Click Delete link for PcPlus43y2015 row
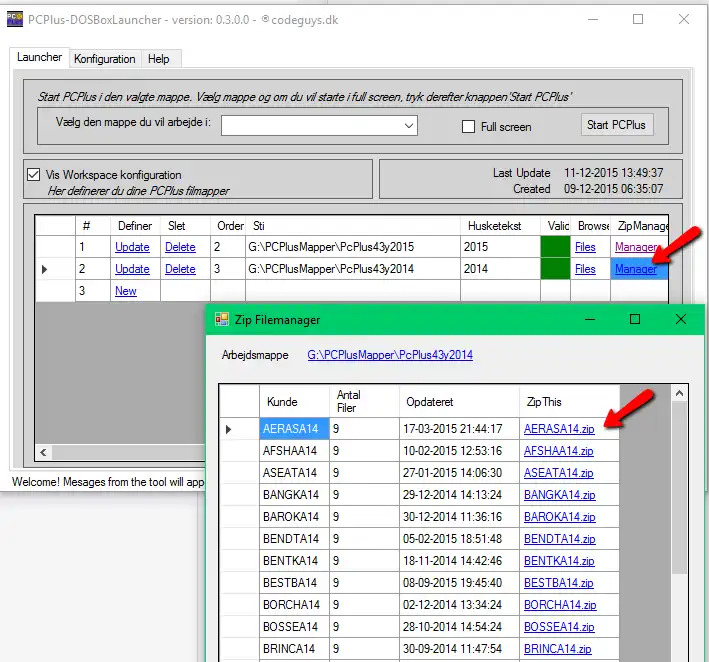 coord(180,247)
